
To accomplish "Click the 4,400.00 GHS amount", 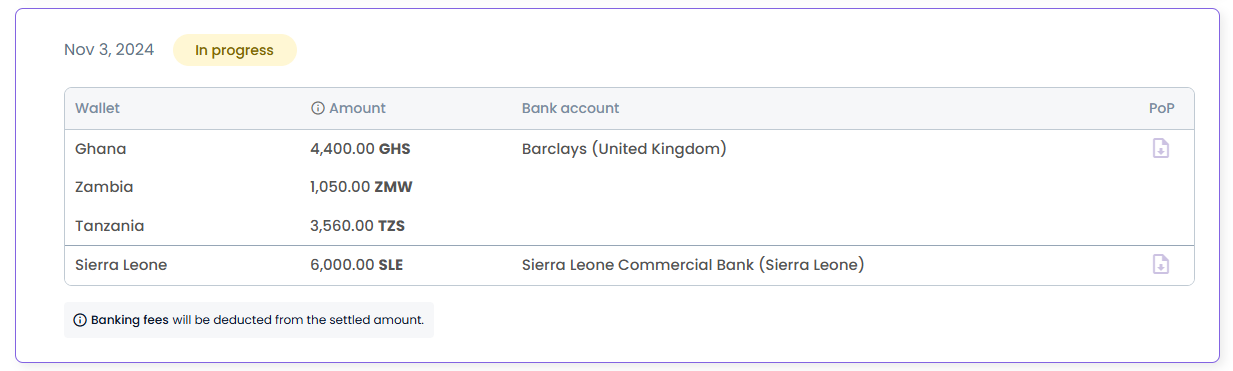I will (x=361, y=149).
